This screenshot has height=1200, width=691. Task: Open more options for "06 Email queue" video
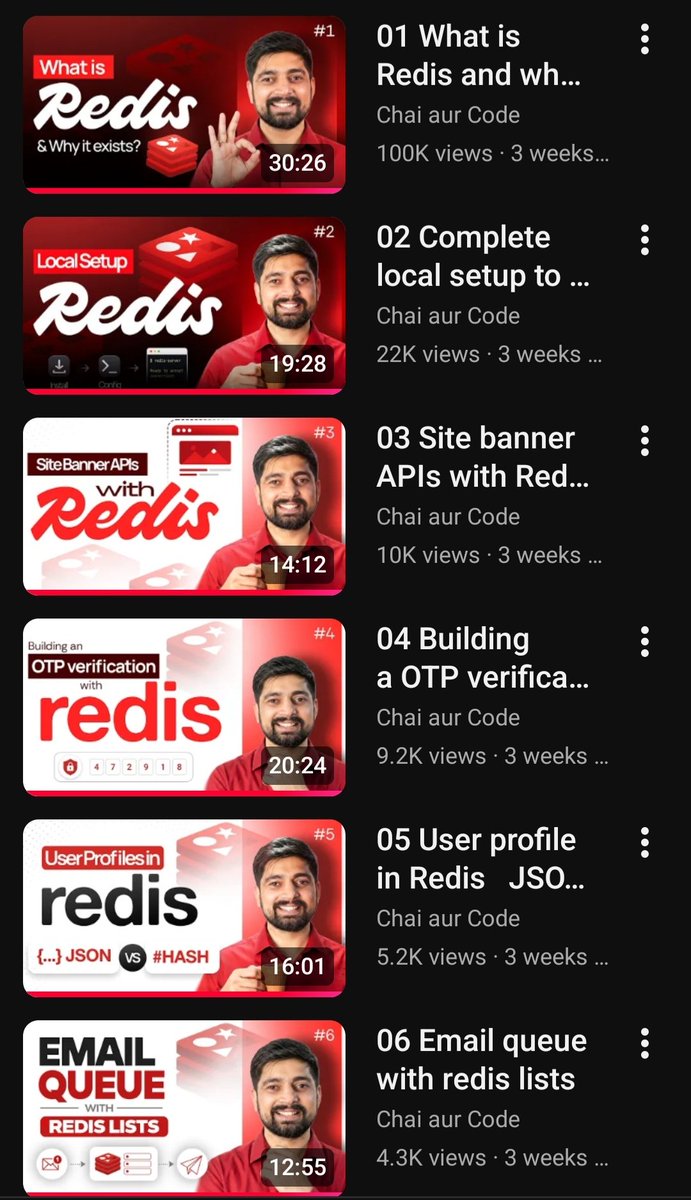tap(645, 1043)
